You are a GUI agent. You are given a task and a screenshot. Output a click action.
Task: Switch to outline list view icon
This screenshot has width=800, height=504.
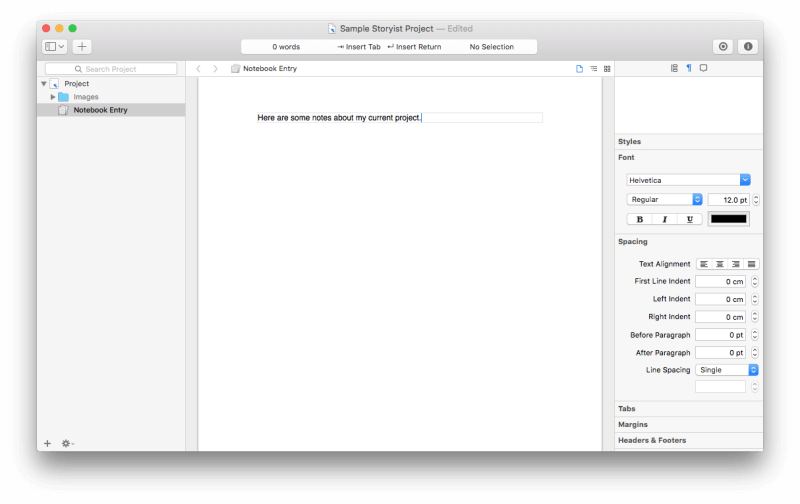coord(593,68)
